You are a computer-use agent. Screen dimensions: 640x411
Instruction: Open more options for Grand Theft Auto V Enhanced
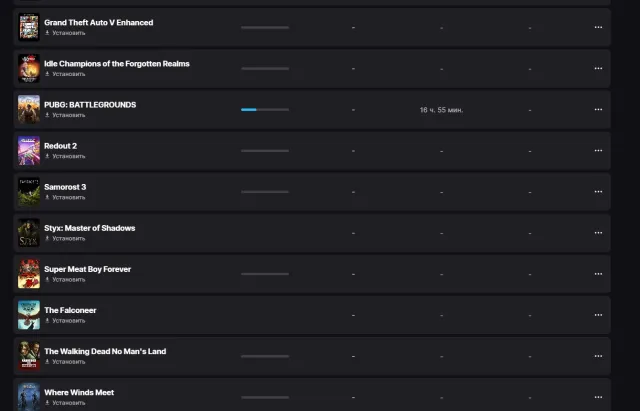click(598, 27)
